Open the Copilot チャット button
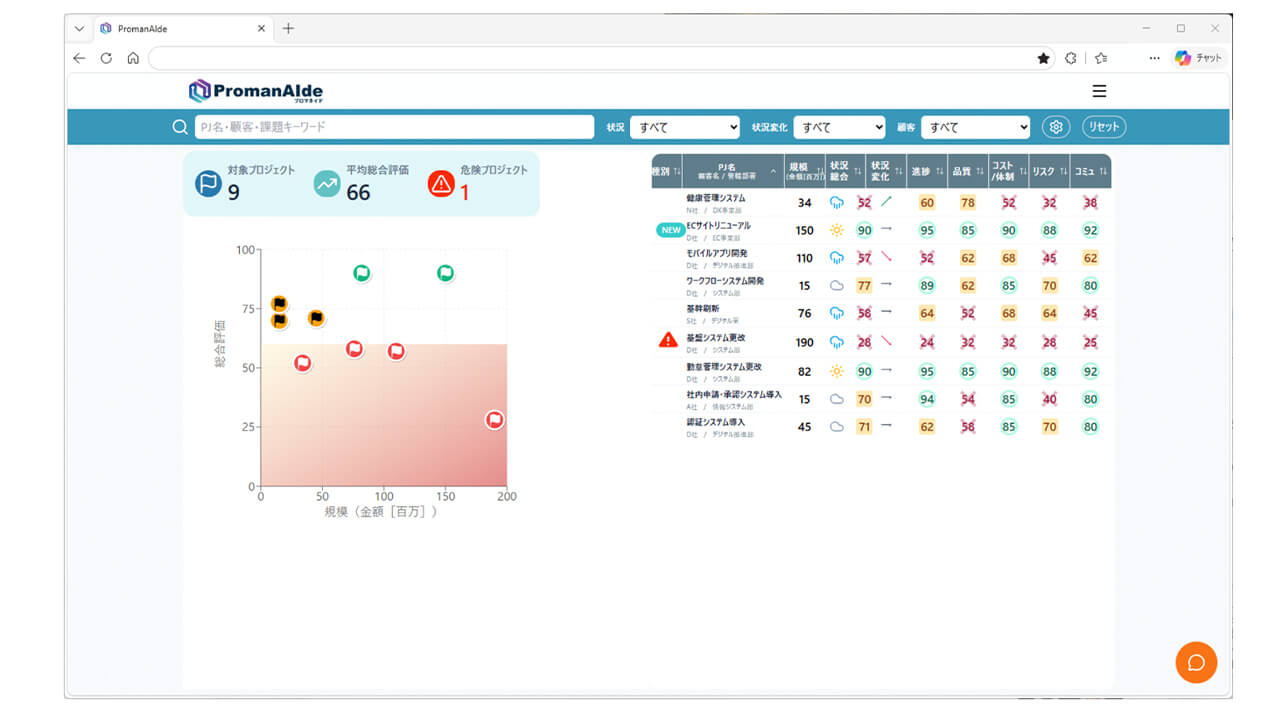 pos(1198,58)
